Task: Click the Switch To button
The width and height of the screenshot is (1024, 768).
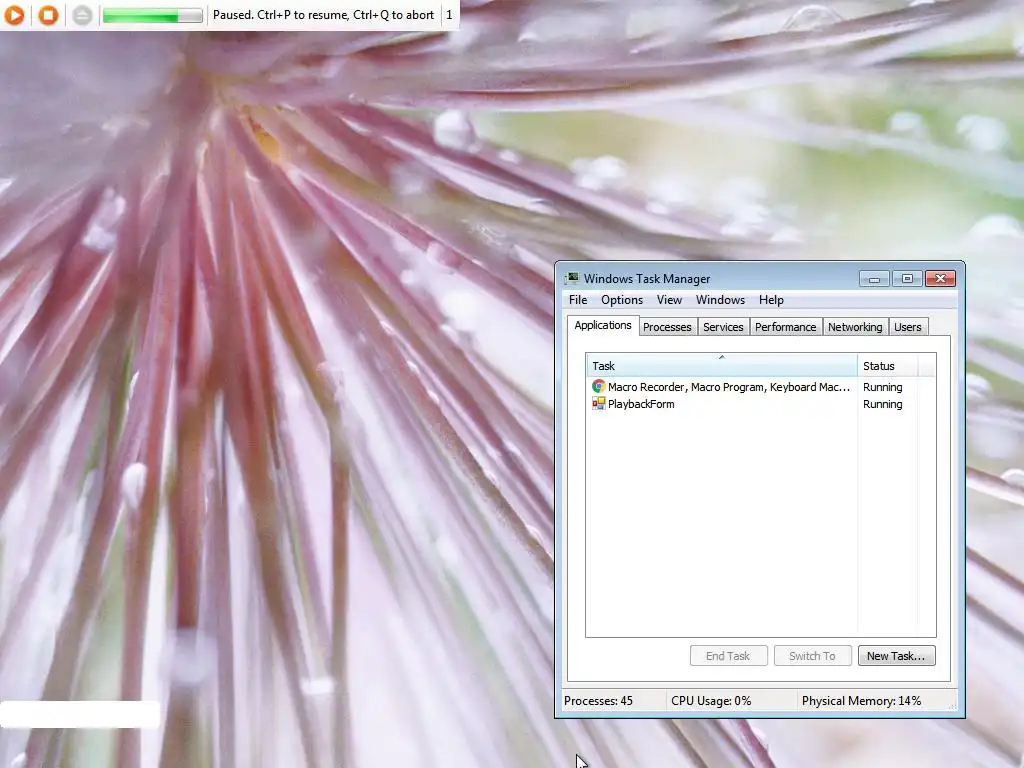Action: [812, 656]
